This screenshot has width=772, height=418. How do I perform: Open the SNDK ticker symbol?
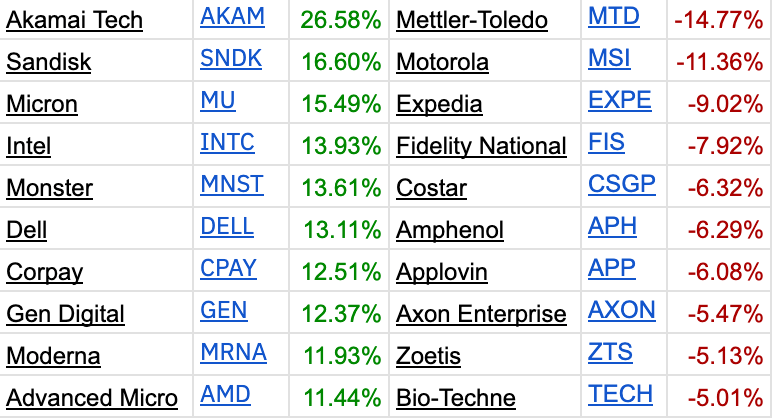231,59
